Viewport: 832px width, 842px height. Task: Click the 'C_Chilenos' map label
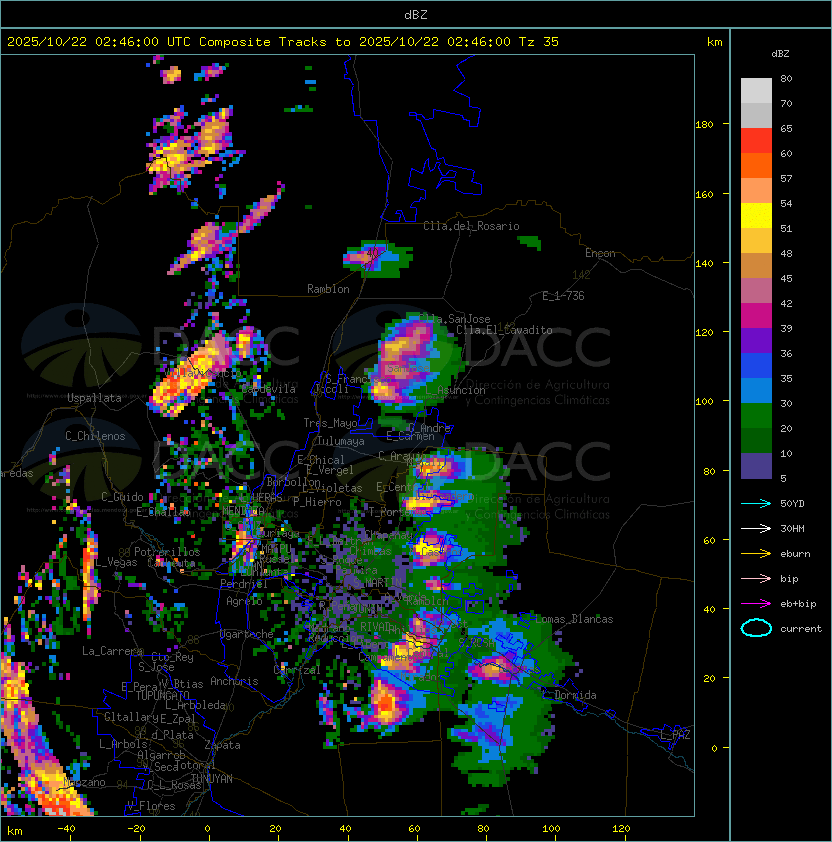[95, 436]
